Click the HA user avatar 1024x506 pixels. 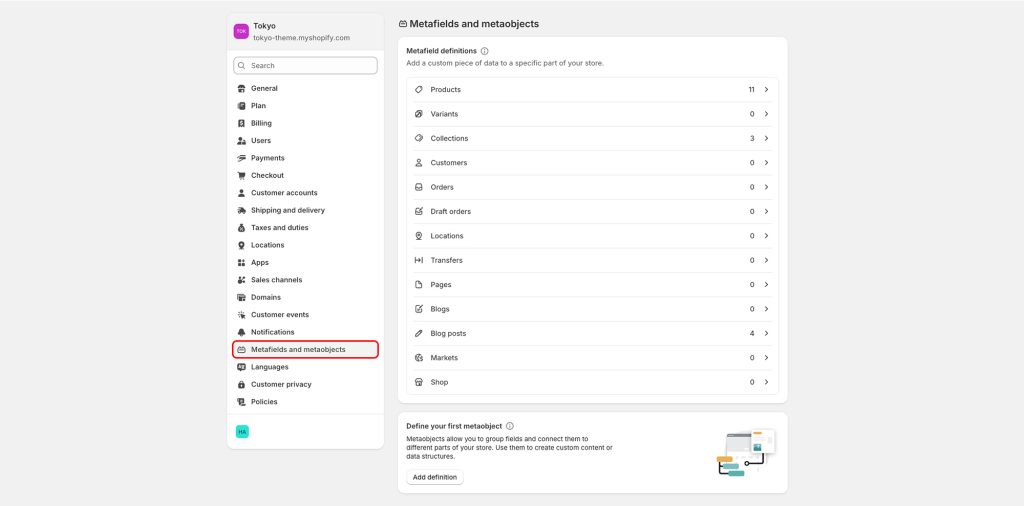242,432
